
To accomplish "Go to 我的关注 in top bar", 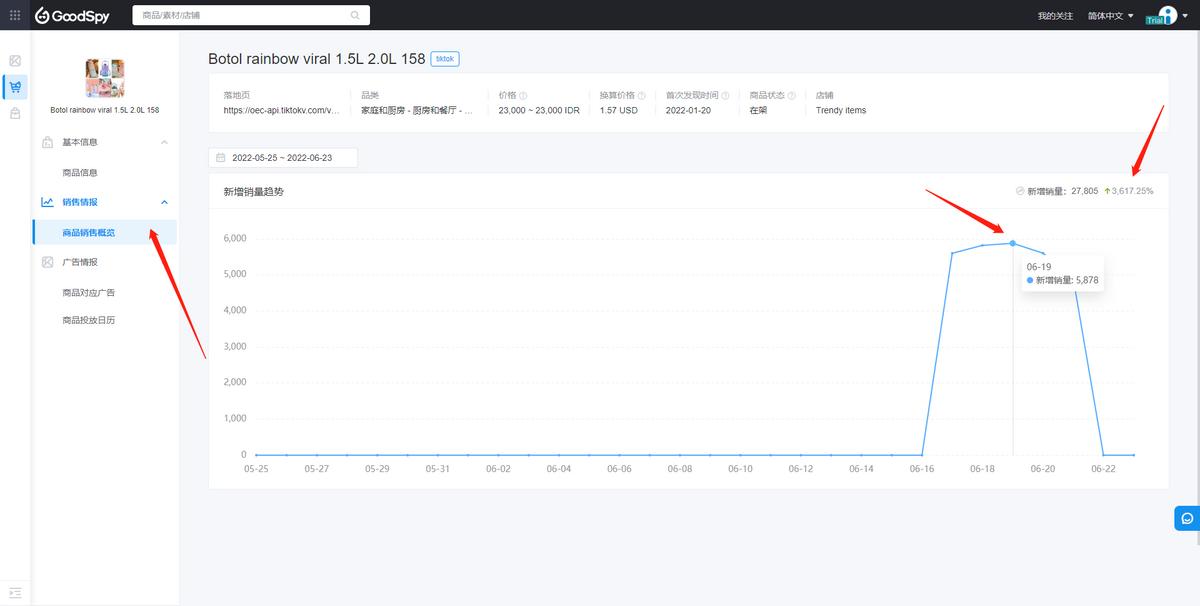I will click(1055, 16).
